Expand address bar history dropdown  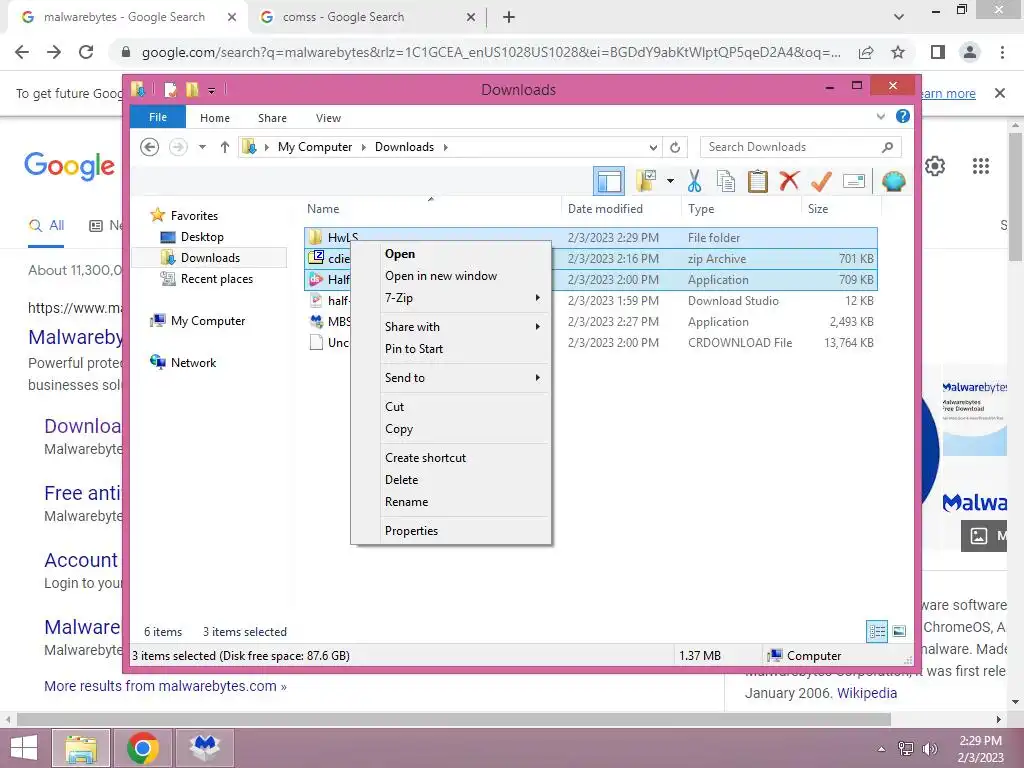653,147
